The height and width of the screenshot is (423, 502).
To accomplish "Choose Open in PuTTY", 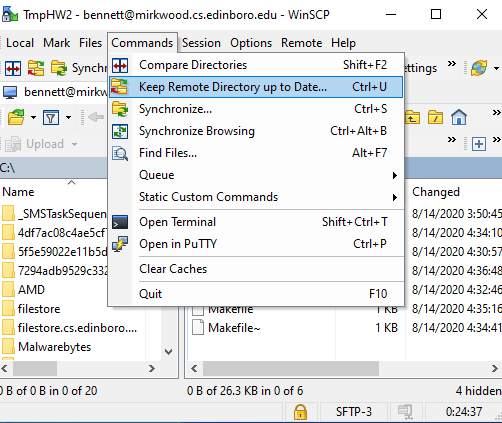I will [x=256, y=244].
